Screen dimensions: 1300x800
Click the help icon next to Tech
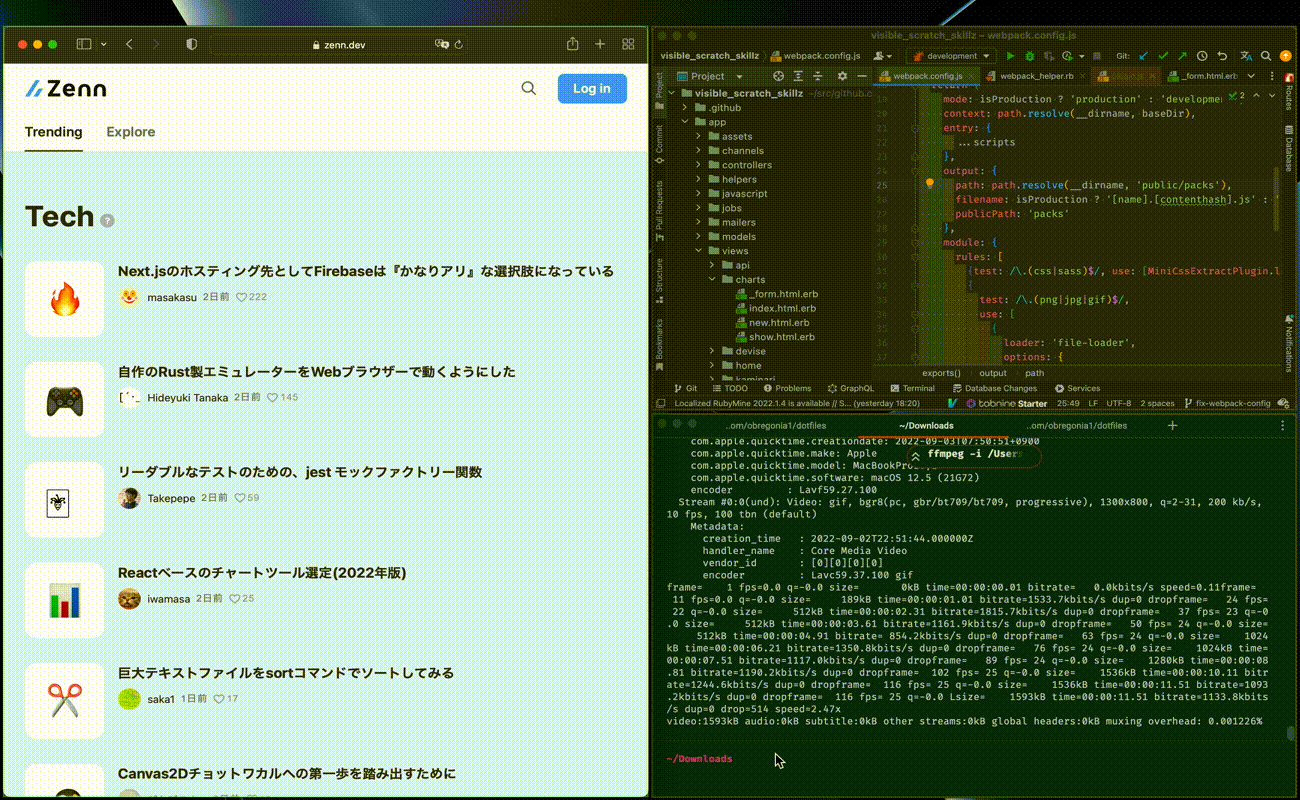click(x=107, y=221)
